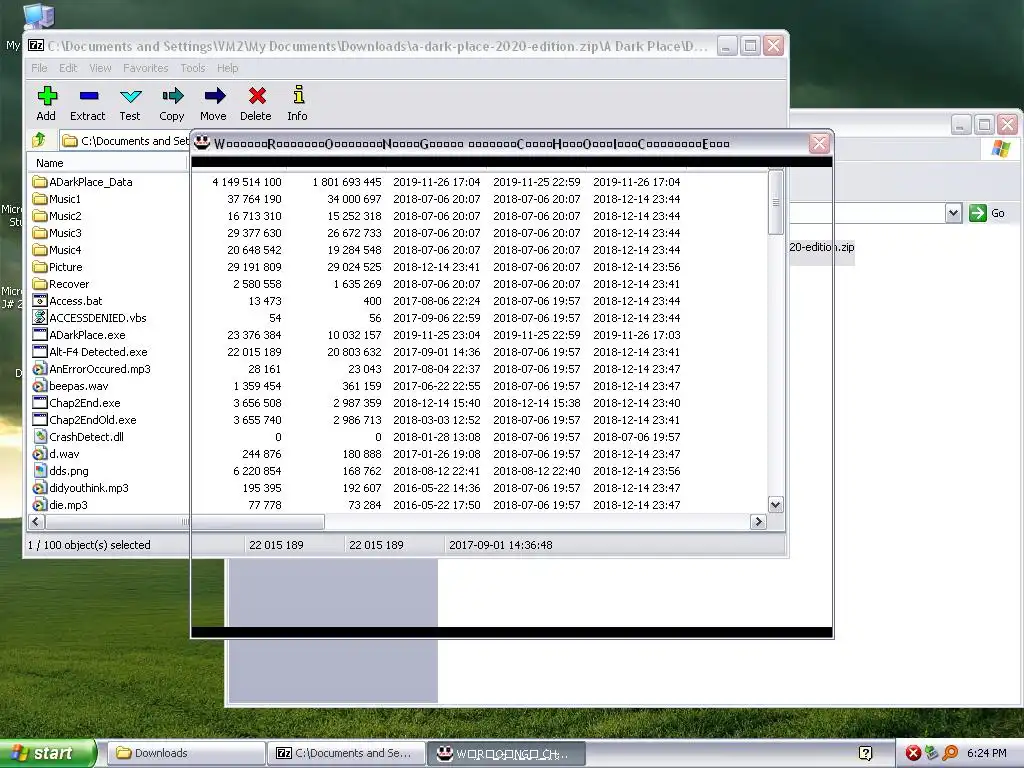Select the die.mp3 audio icon
The height and width of the screenshot is (768, 1024).
point(40,504)
